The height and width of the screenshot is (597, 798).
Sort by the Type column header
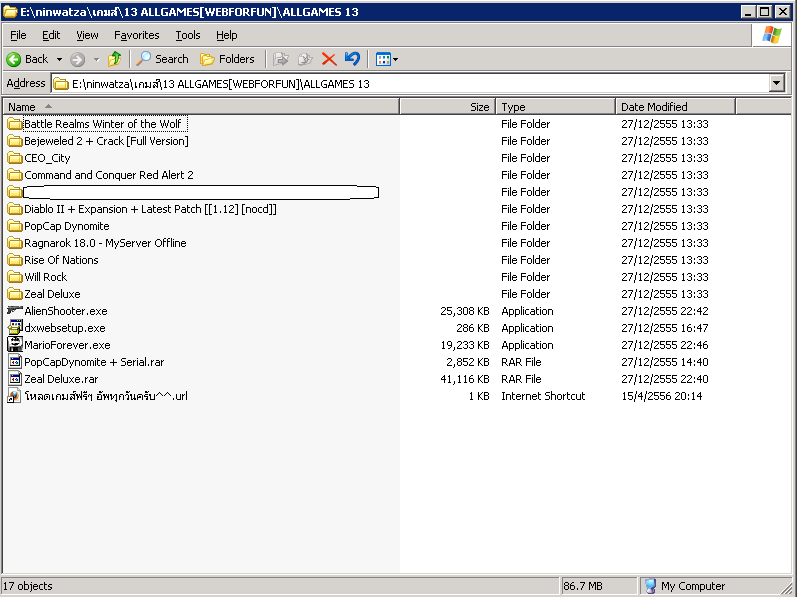(x=556, y=107)
